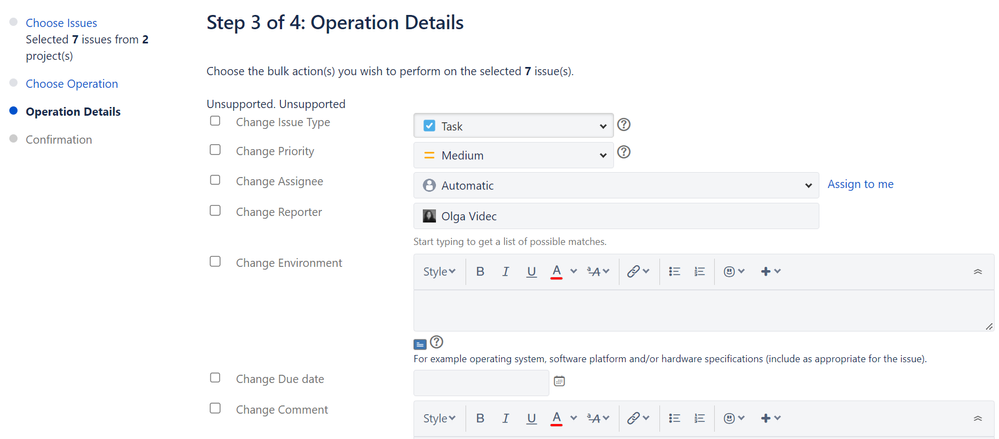The width and height of the screenshot is (999, 439).
Task: Open emoji picker in Comment editor
Action: (735, 418)
